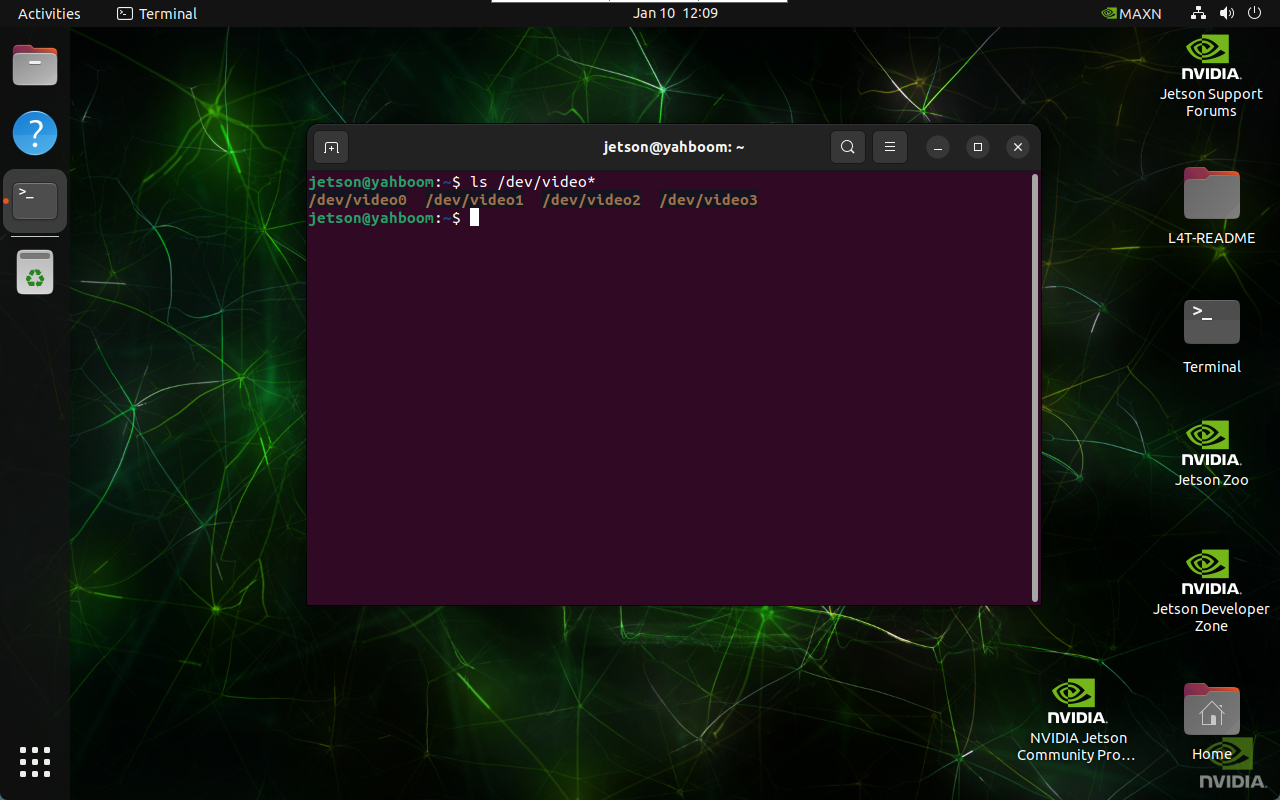
Task: Open the MAXN power mode indicator
Action: (x=1131, y=14)
